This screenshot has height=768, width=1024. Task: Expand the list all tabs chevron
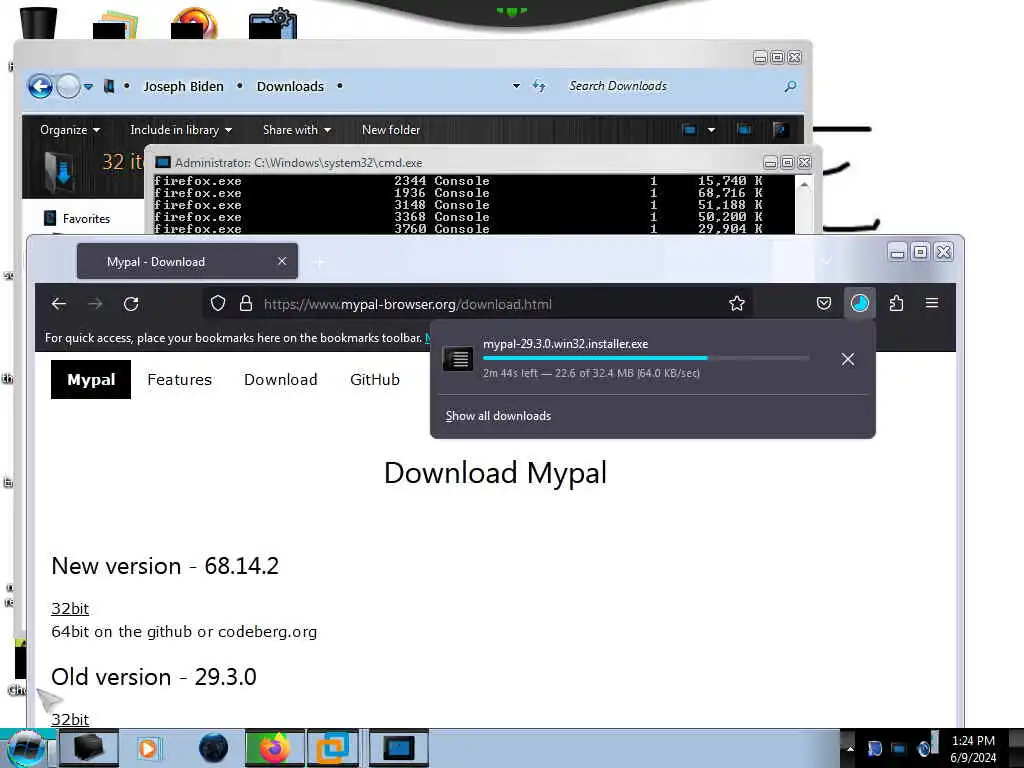coord(826,262)
